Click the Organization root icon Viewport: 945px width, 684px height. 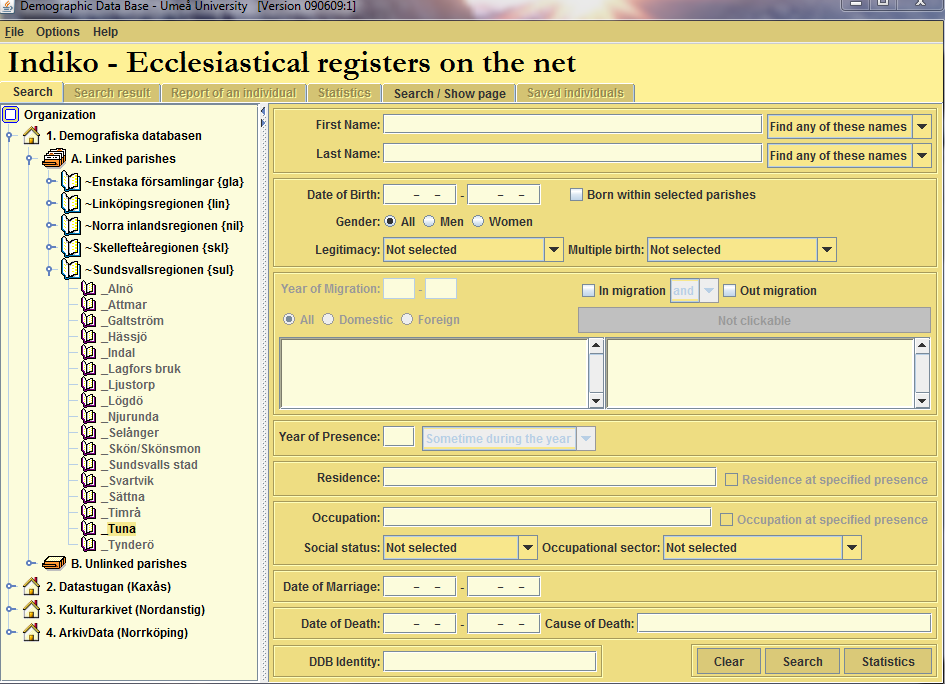coord(11,114)
